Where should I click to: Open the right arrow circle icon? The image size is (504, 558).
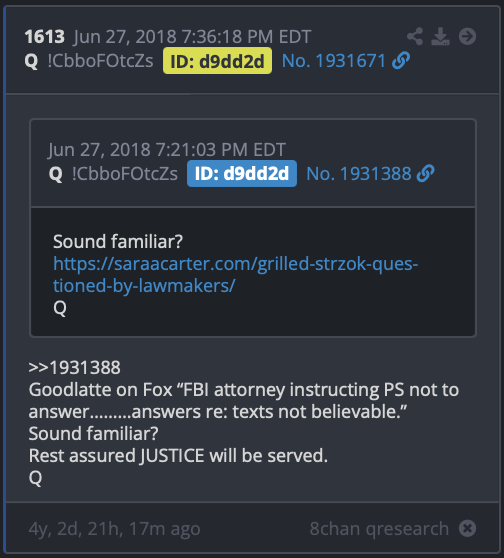coord(467,36)
